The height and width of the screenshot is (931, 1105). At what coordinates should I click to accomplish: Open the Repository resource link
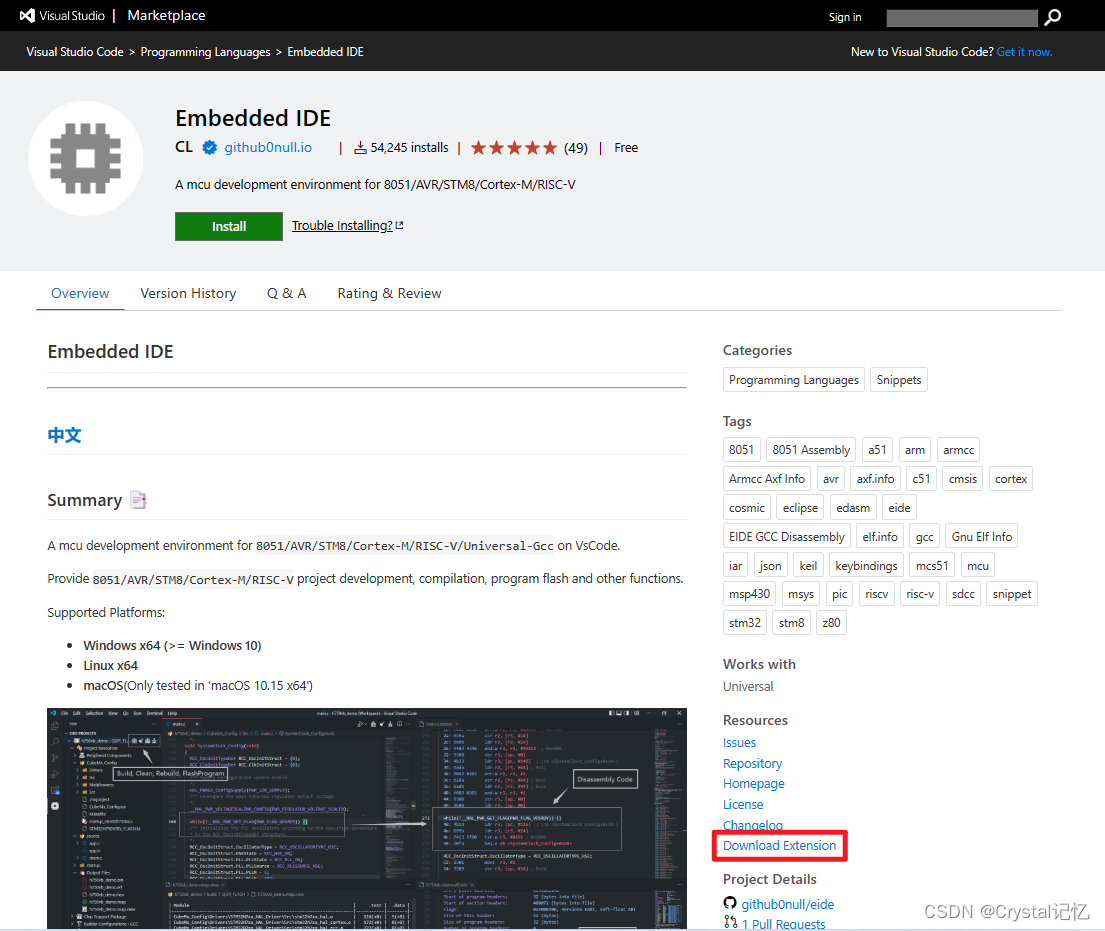752,763
